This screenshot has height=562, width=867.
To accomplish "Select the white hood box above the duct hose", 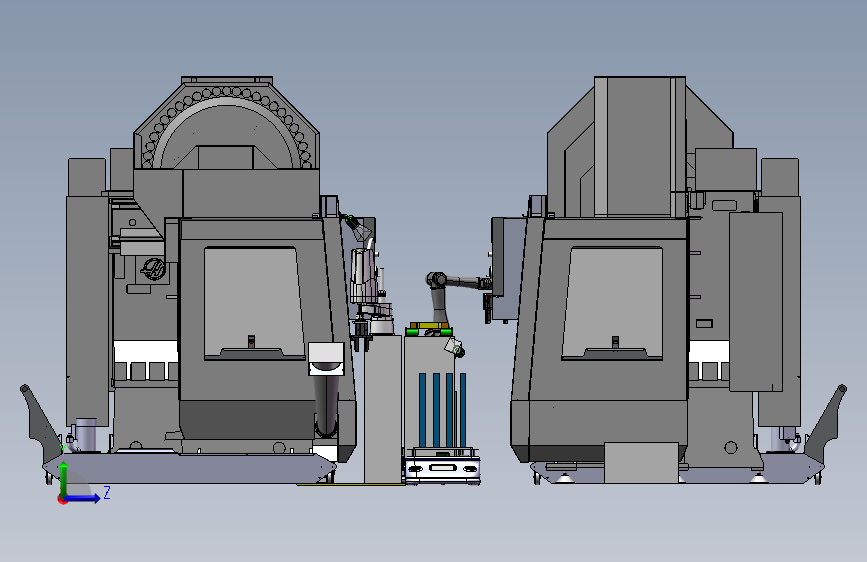I will click(x=326, y=358).
